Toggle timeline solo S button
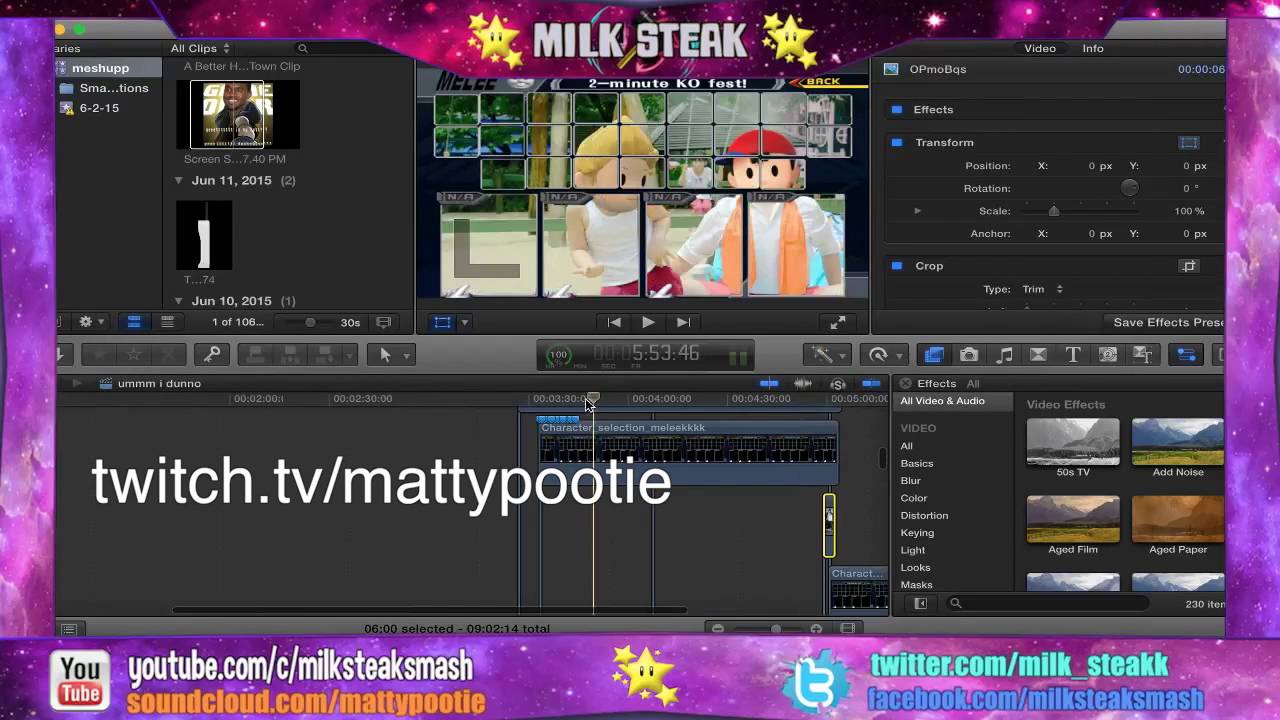1280x720 pixels. [x=838, y=383]
